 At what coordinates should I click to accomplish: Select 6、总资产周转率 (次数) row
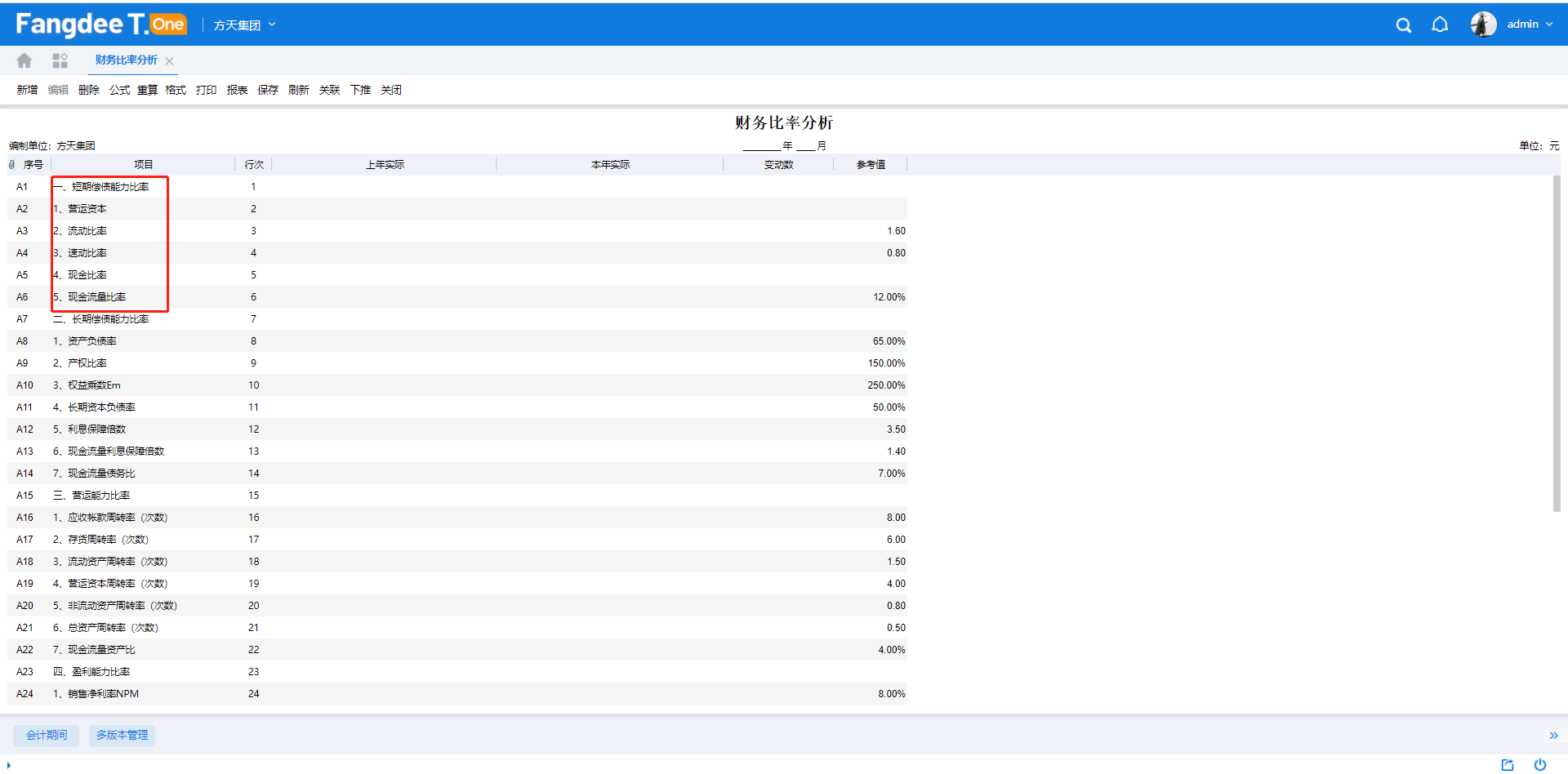point(457,628)
